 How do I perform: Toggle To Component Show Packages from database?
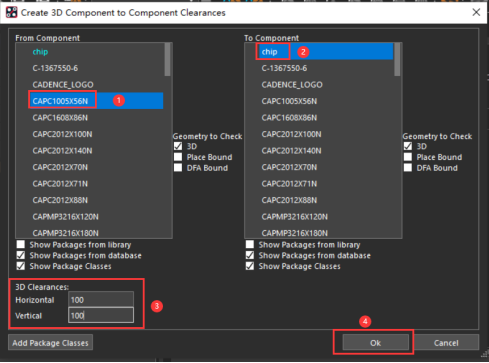[250, 255]
